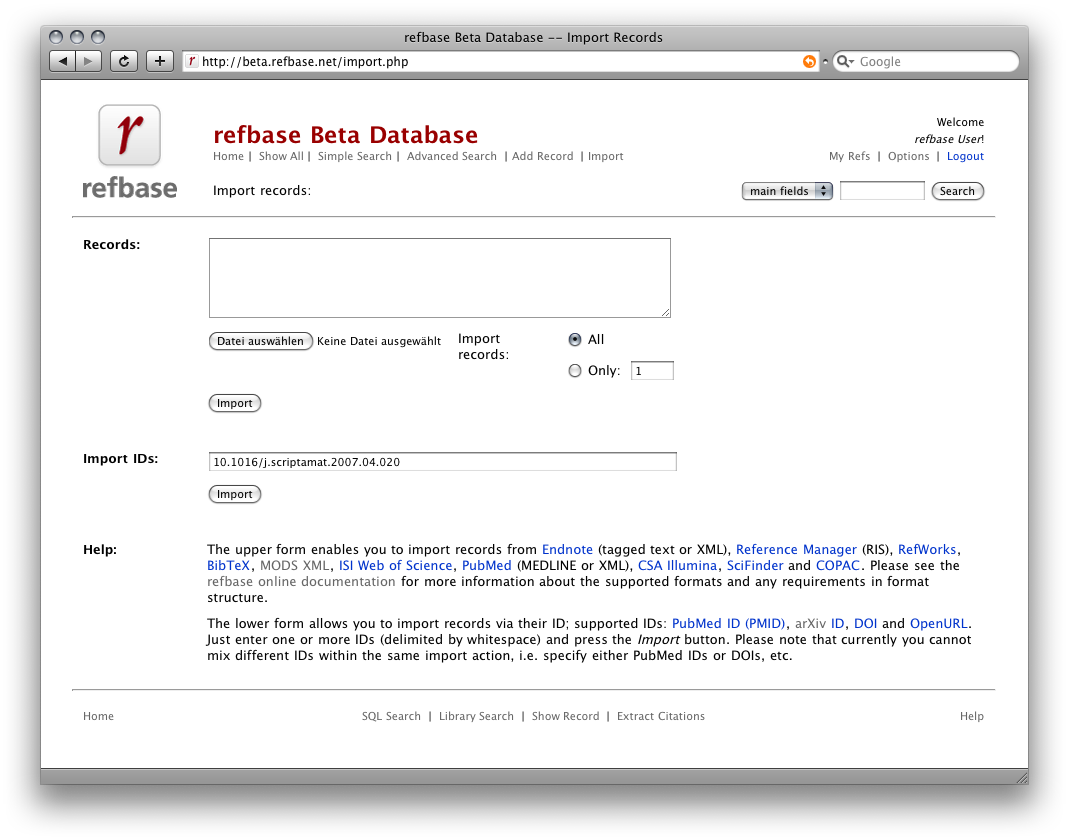Click the Import button below Import IDs
The height and width of the screenshot is (840, 1069).
coord(235,494)
